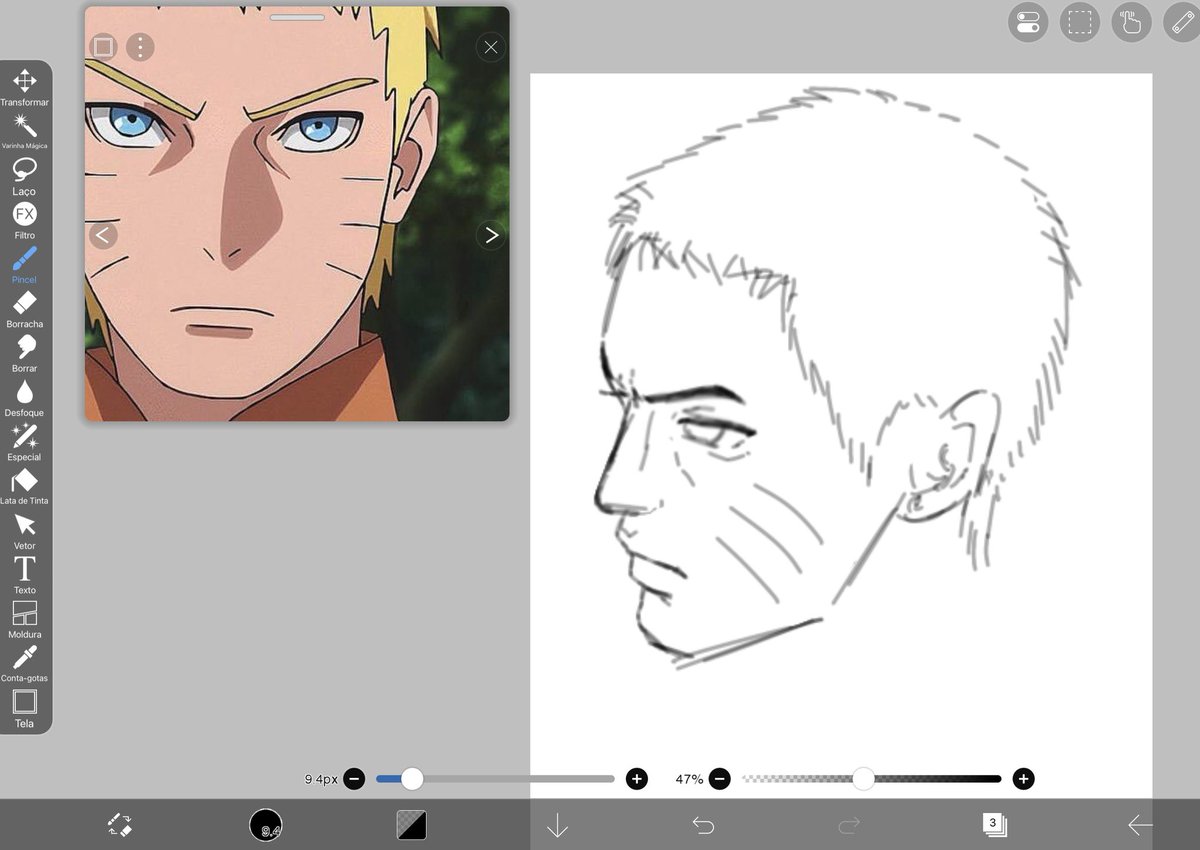This screenshot has width=1200, height=850.
Task: Open the color swatch square
Action: click(412, 825)
